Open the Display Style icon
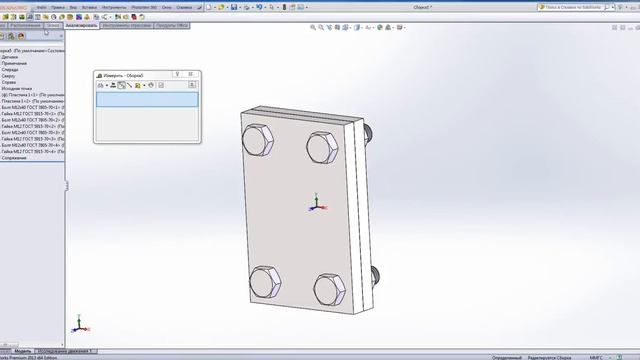The image size is (640, 360). click(x=357, y=28)
